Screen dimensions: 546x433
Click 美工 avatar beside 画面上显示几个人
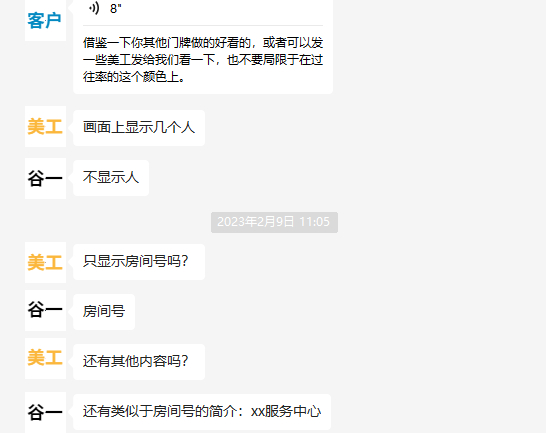point(45,126)
